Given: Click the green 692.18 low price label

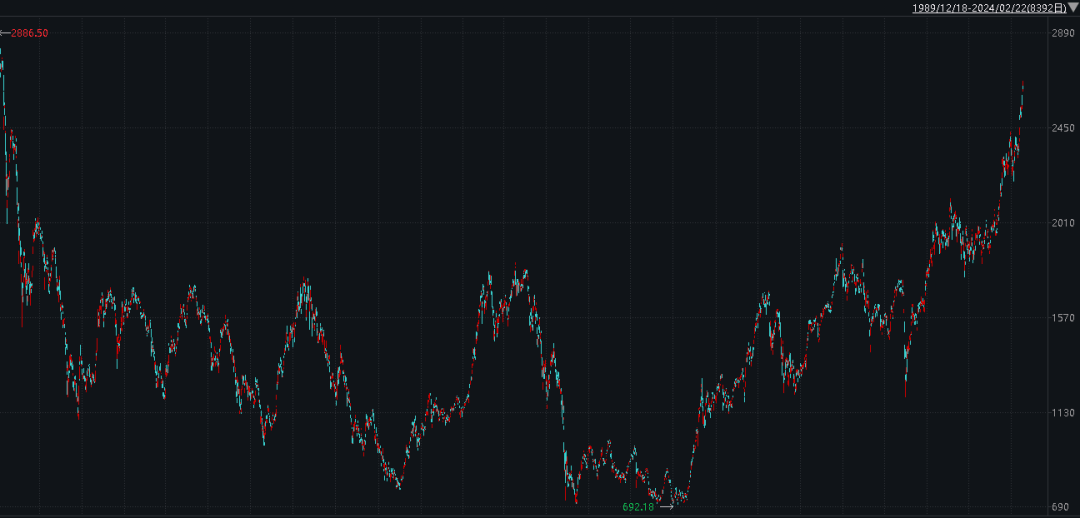Looking at the screenshot, I should point(637,507).
